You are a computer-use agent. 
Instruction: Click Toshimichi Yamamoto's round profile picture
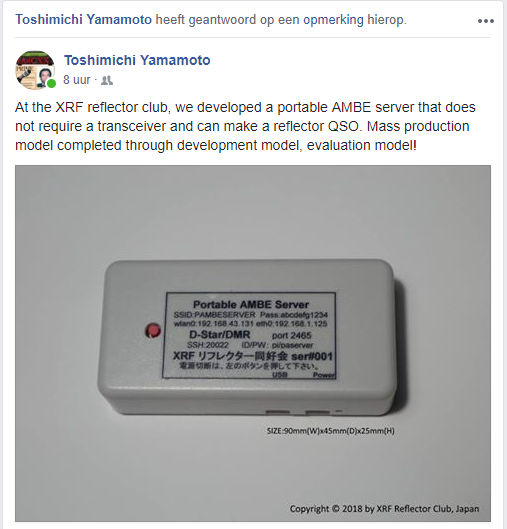(x=35, y=70)
